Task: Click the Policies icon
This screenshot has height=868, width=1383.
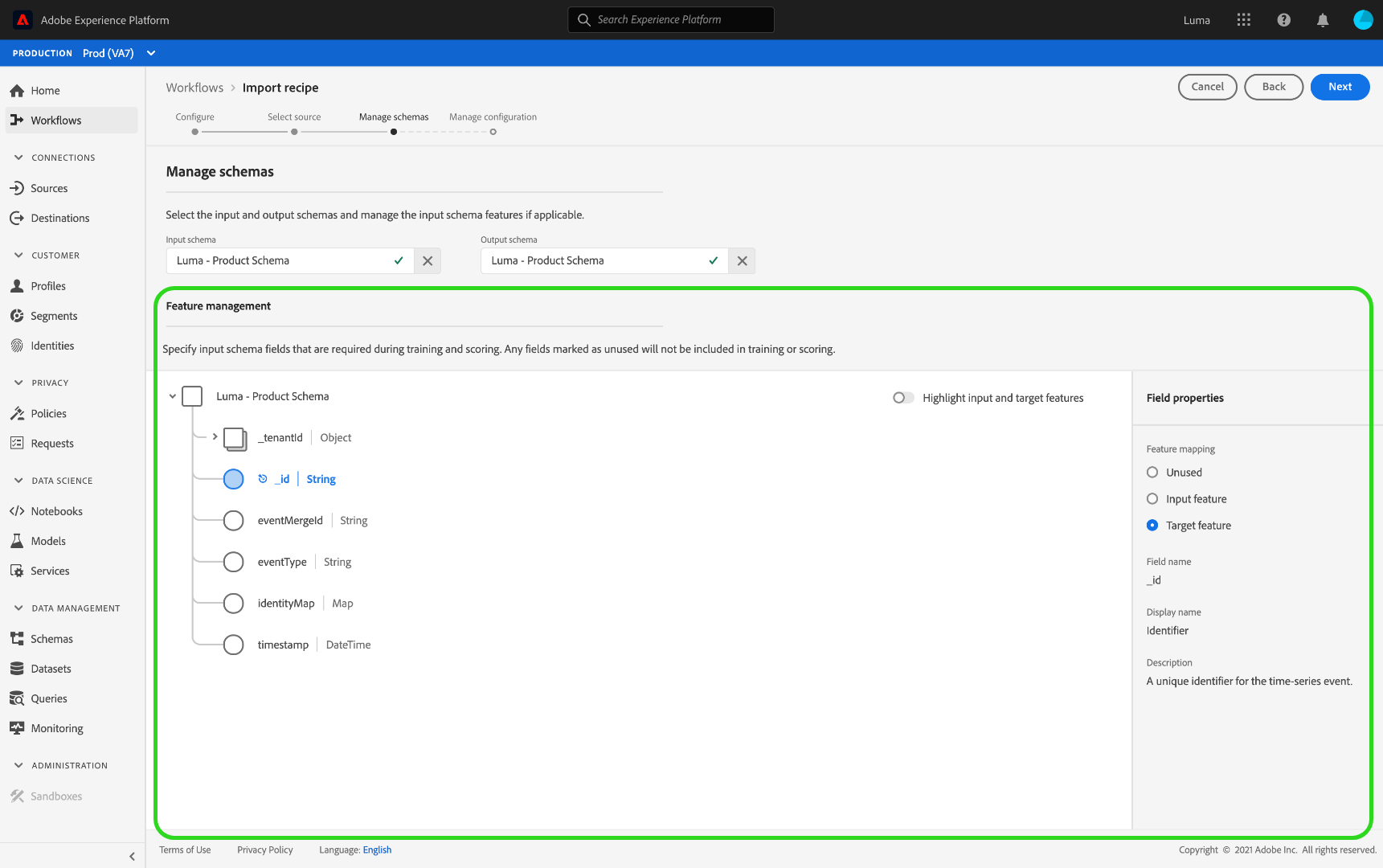Action: pos(17,414)
